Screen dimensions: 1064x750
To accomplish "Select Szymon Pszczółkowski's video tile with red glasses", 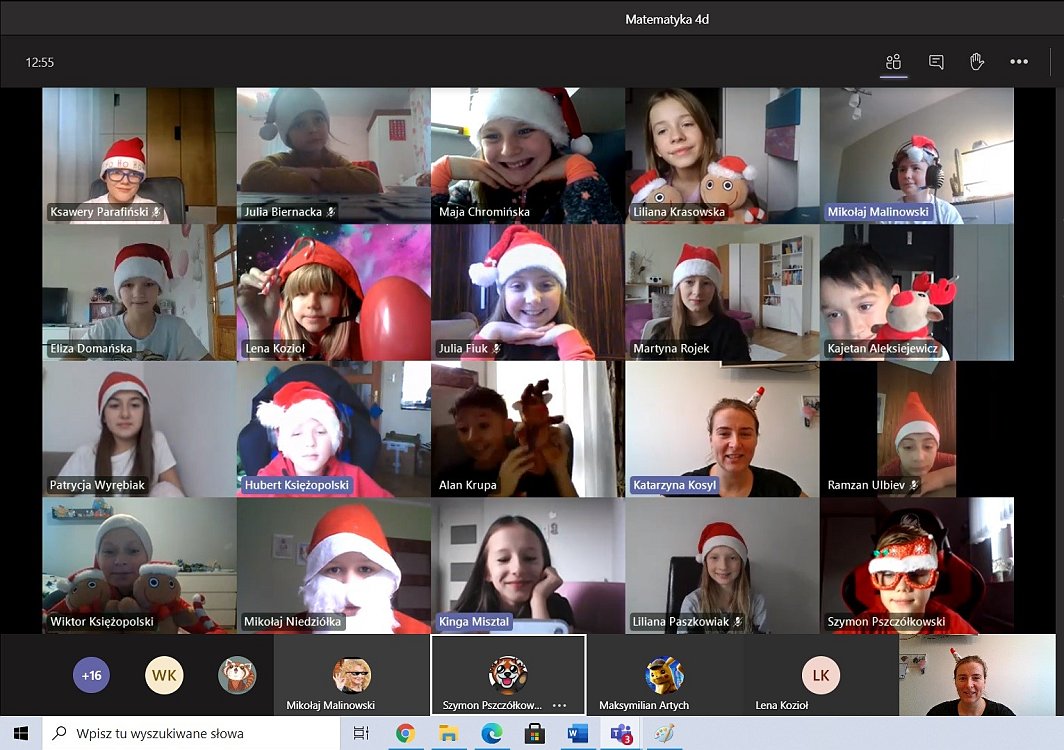I will 917,565.
